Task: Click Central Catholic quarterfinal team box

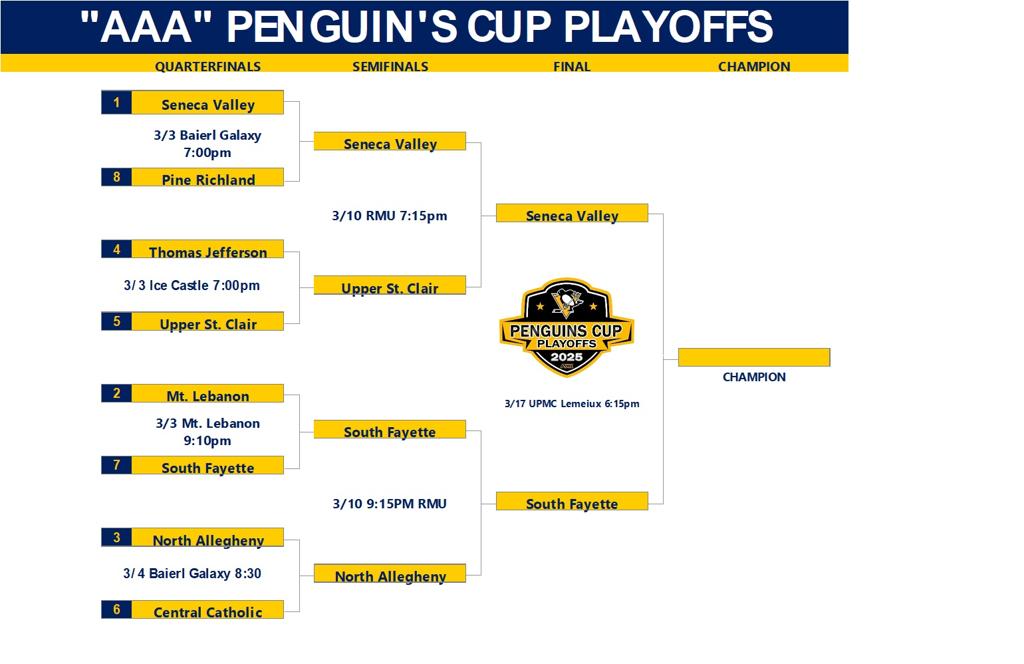Action: tap(208, 609)
